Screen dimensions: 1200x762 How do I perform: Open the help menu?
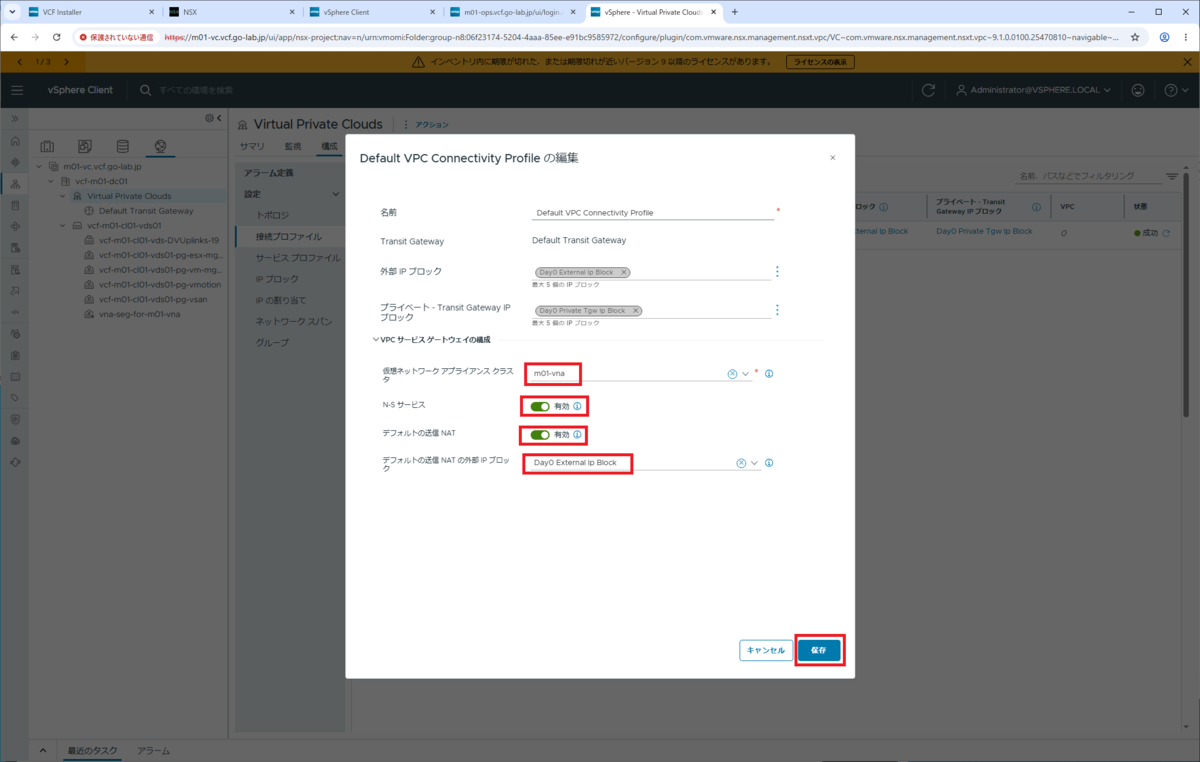(x=1175, y=90)
